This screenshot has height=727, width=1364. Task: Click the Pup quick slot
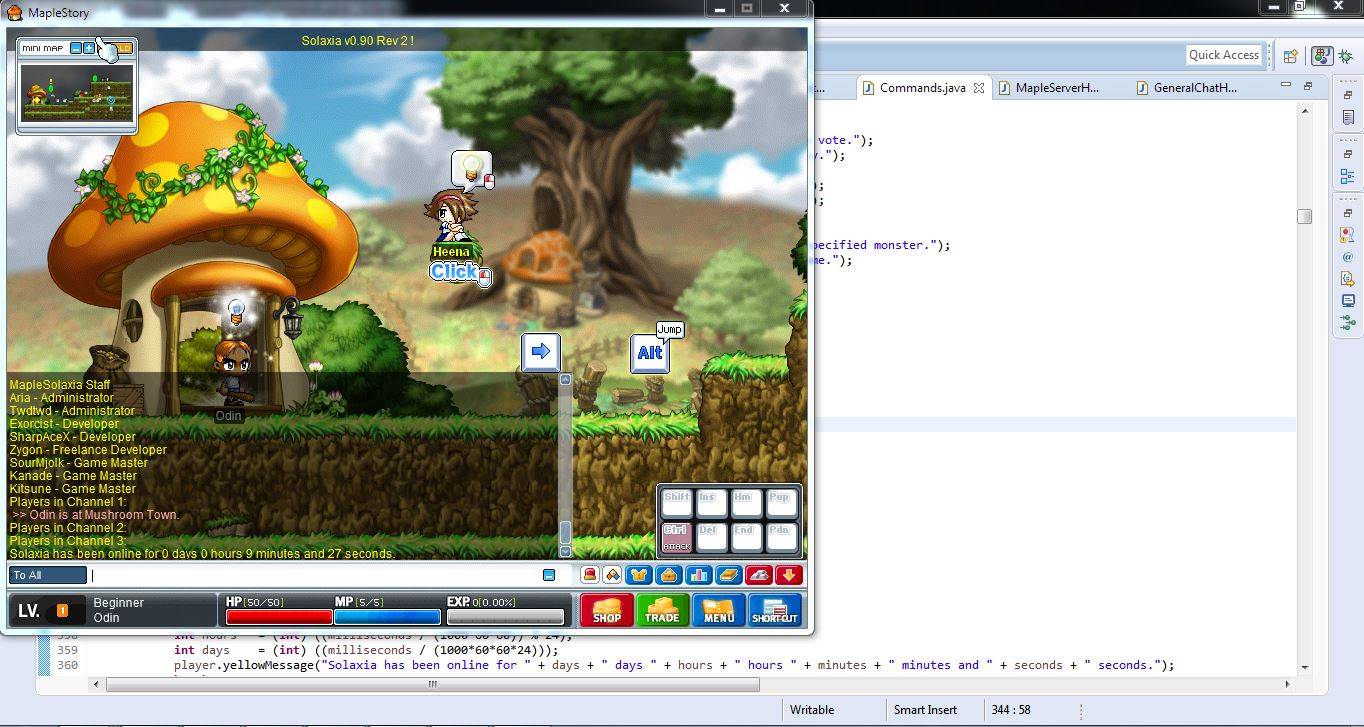click(780, 503)
